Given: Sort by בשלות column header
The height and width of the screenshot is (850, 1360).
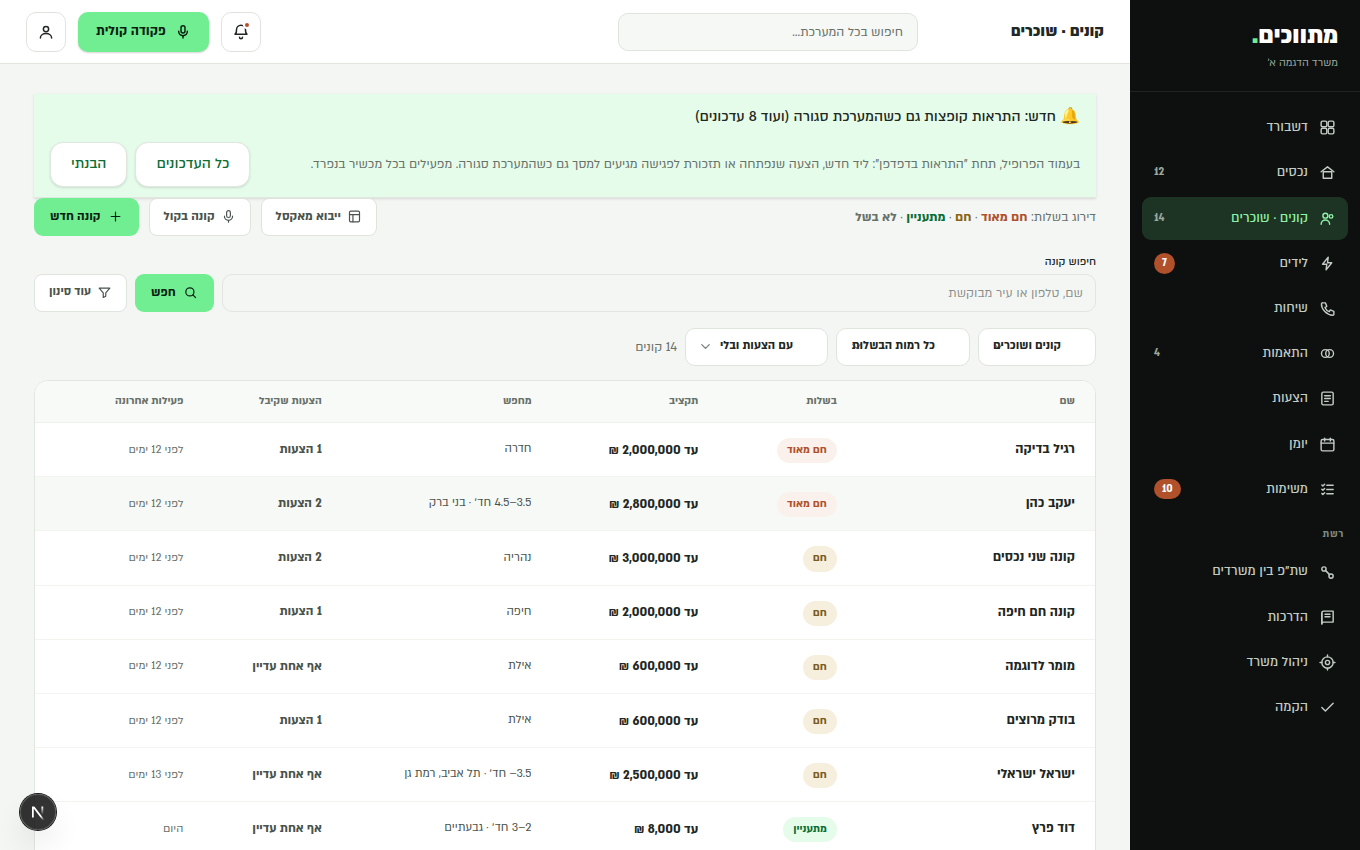Looking at the screenshot, I should coord(822,401).
